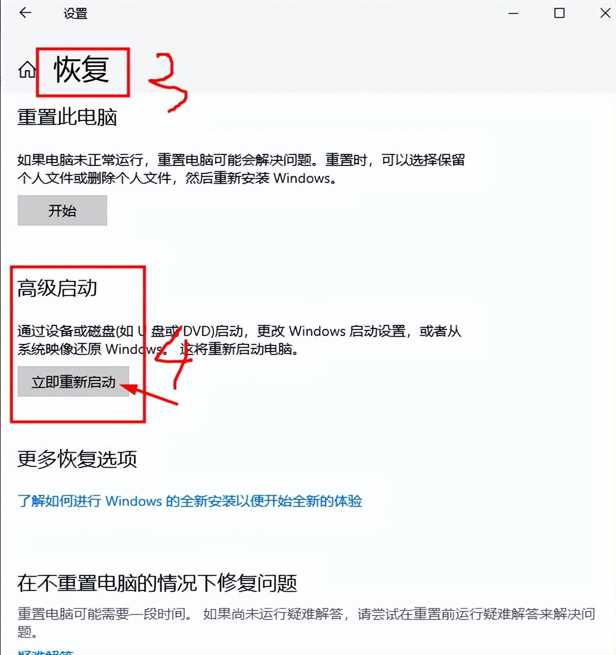Image resolution: width=616 pixels, height=655 pixels.
Task: Minimize the 设置 window
Action: click(513, 13)
